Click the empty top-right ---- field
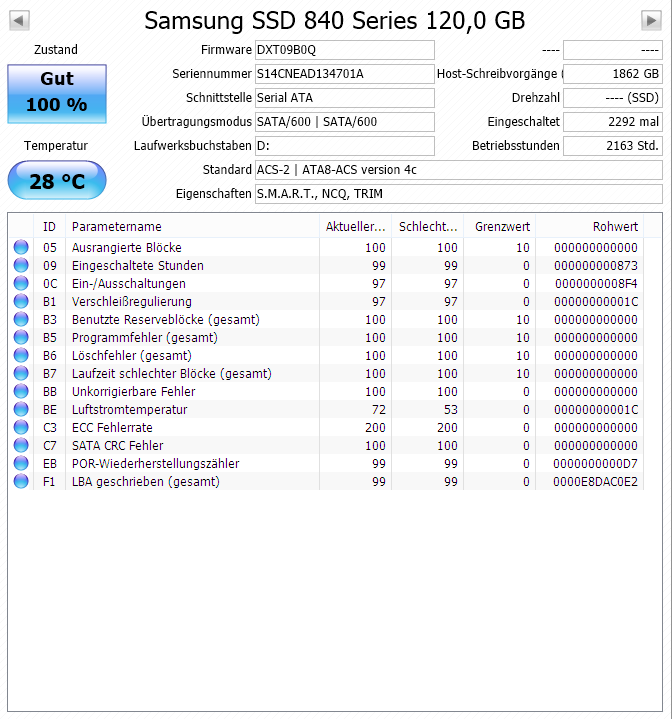Viewport: 672px width, 719px height. (613, 50)
